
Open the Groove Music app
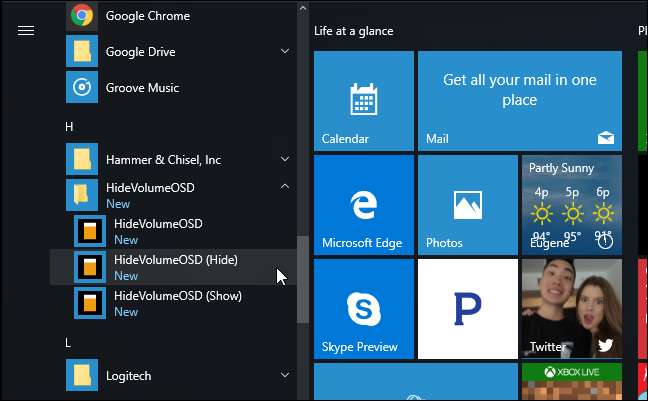point(141,88)
